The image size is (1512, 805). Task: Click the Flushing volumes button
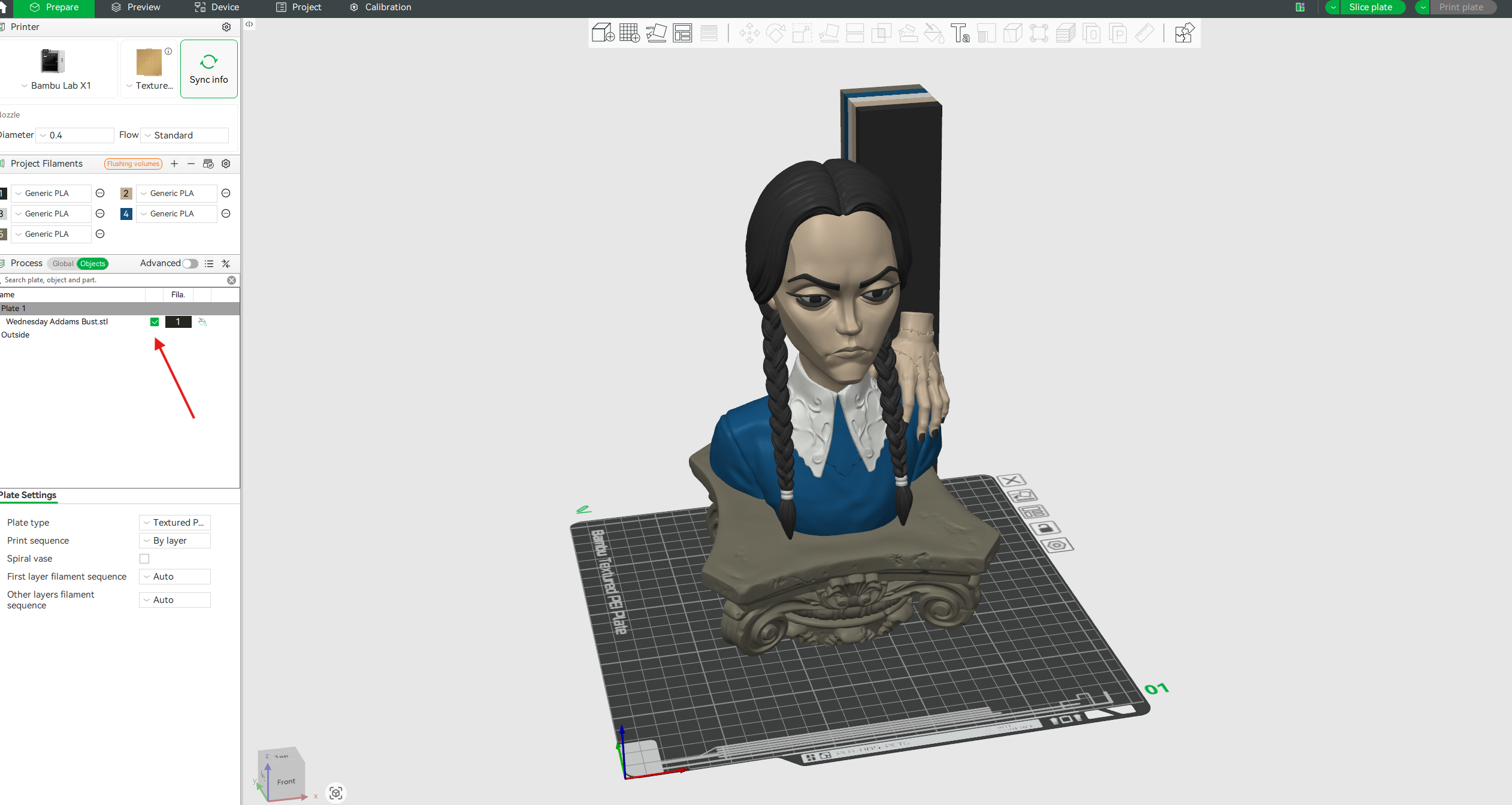133,164
